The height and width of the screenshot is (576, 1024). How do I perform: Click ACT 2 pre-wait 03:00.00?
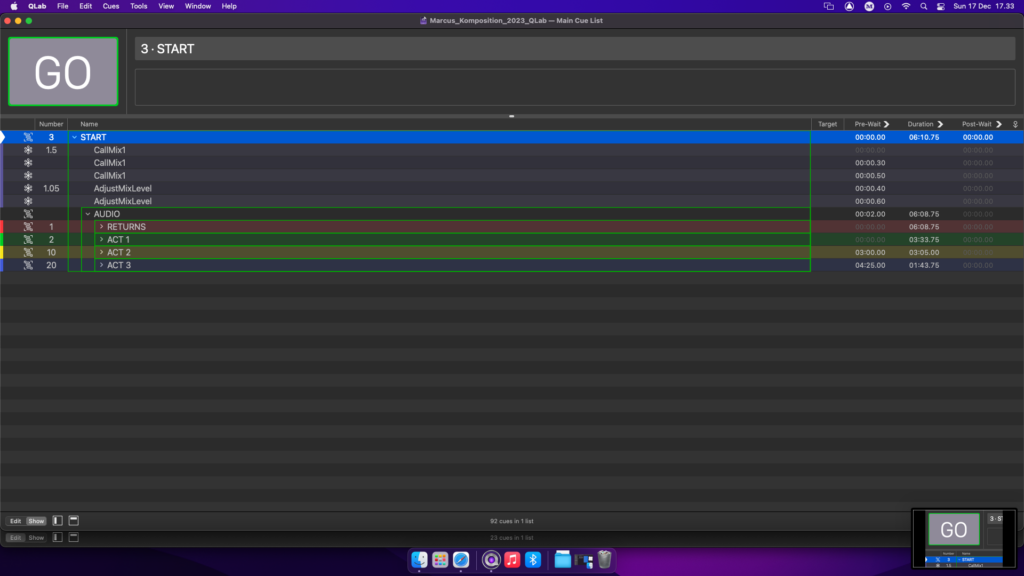coord(871,252)
